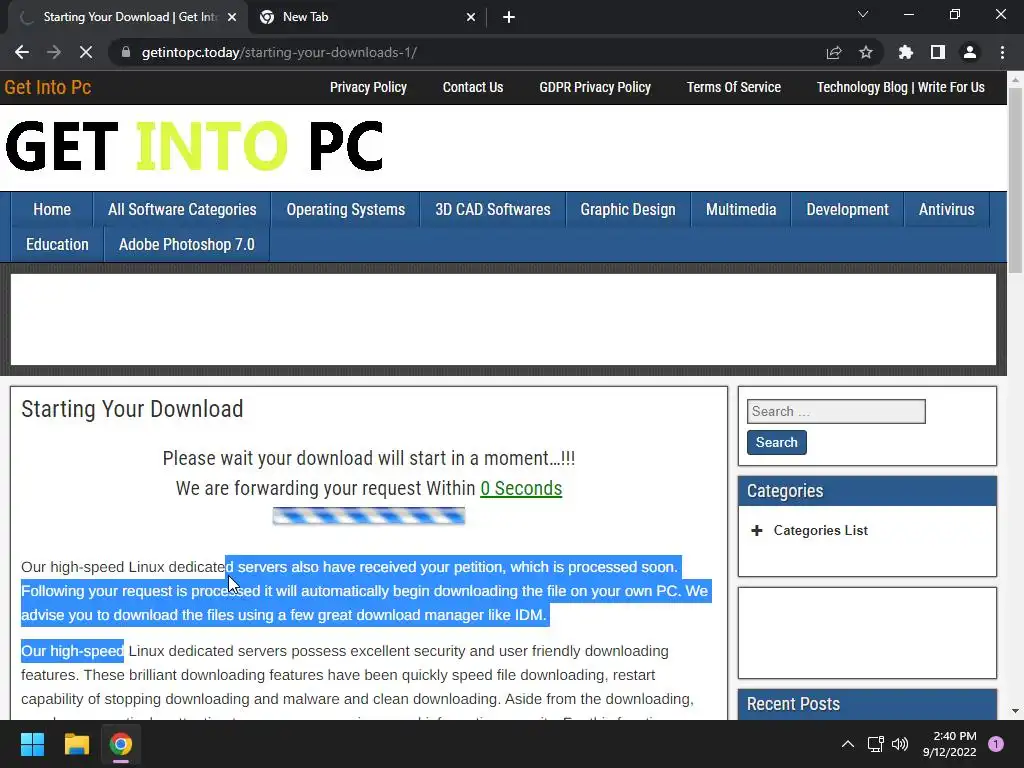Open the Extensions puzzle icon

coord(906,52)
